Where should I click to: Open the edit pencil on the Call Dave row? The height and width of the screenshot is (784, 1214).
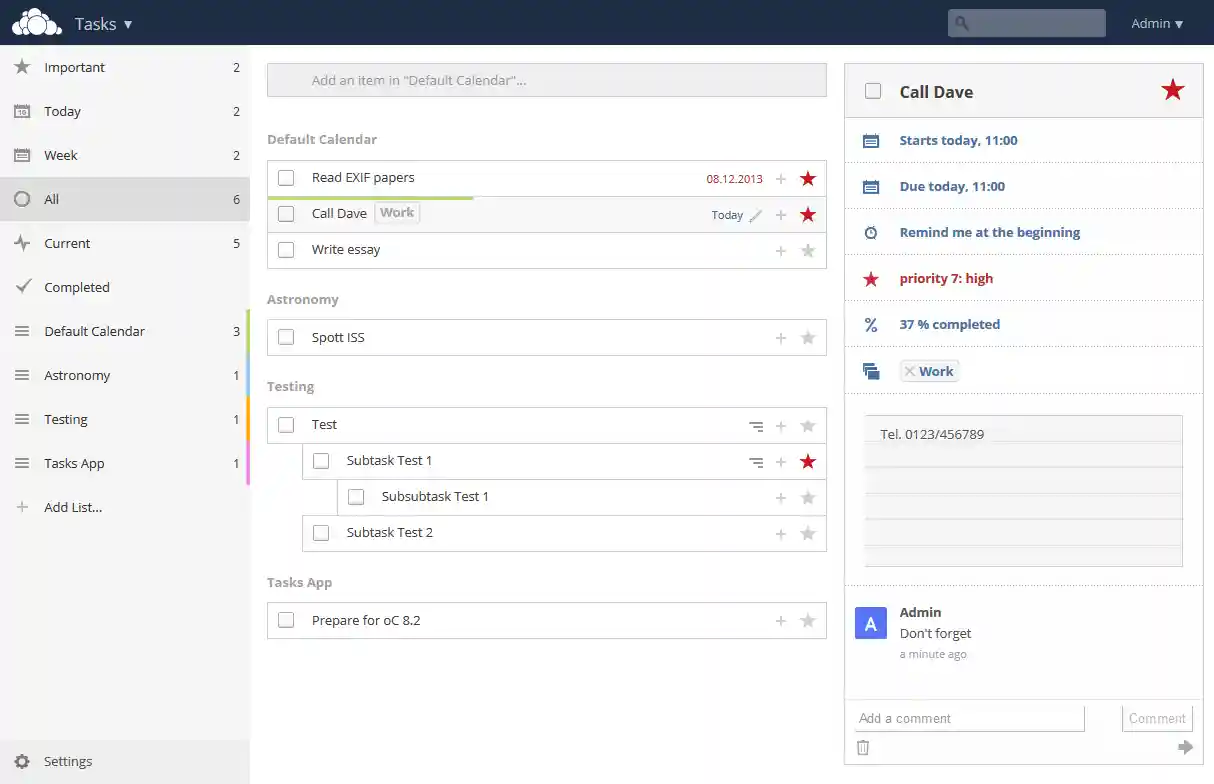coord(757,215)
